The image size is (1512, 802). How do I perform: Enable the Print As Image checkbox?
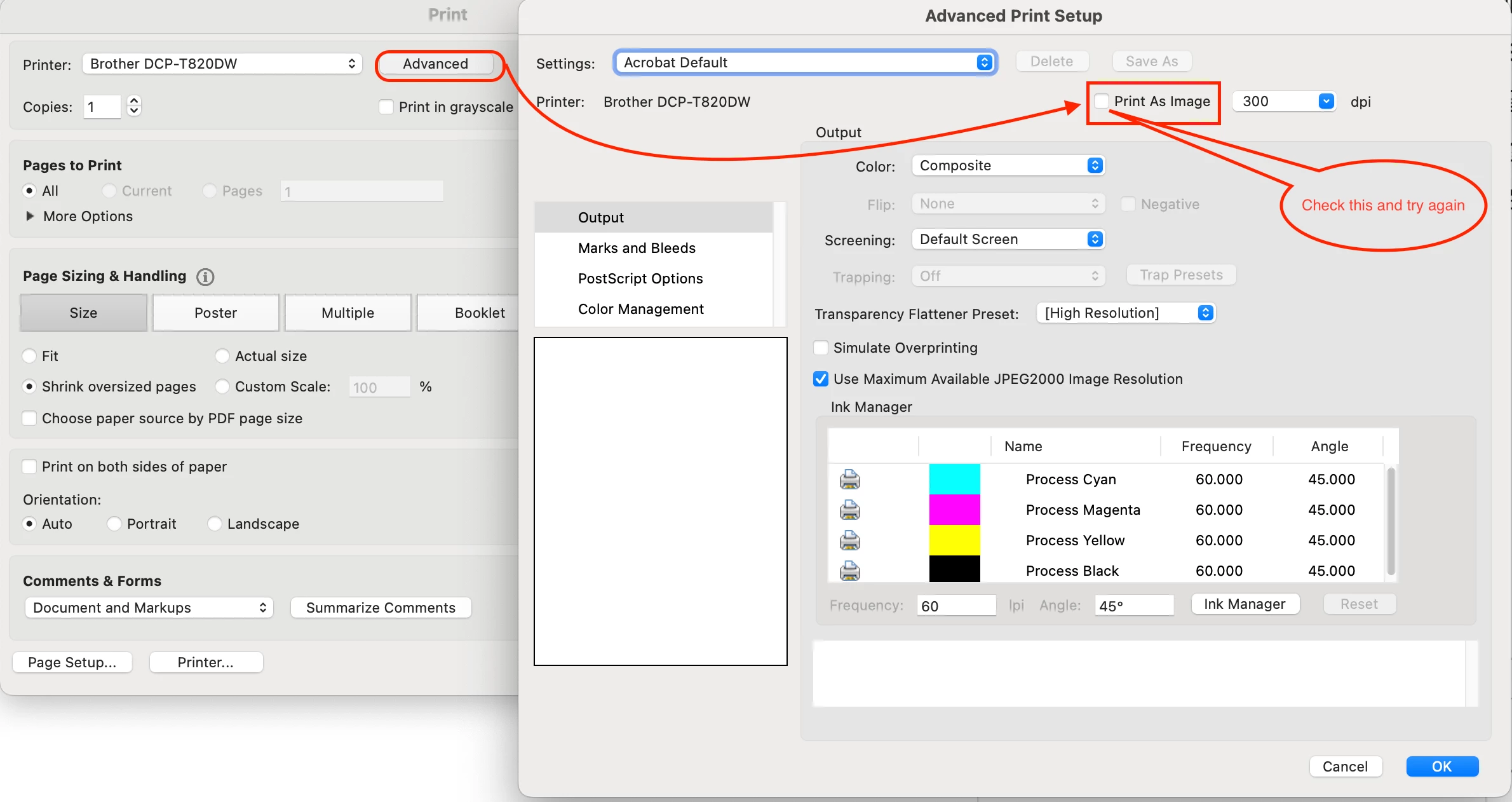[1102, 102]
